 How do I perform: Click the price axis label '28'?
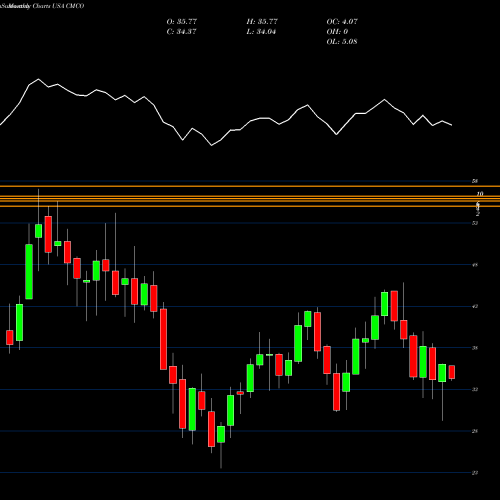475,431
